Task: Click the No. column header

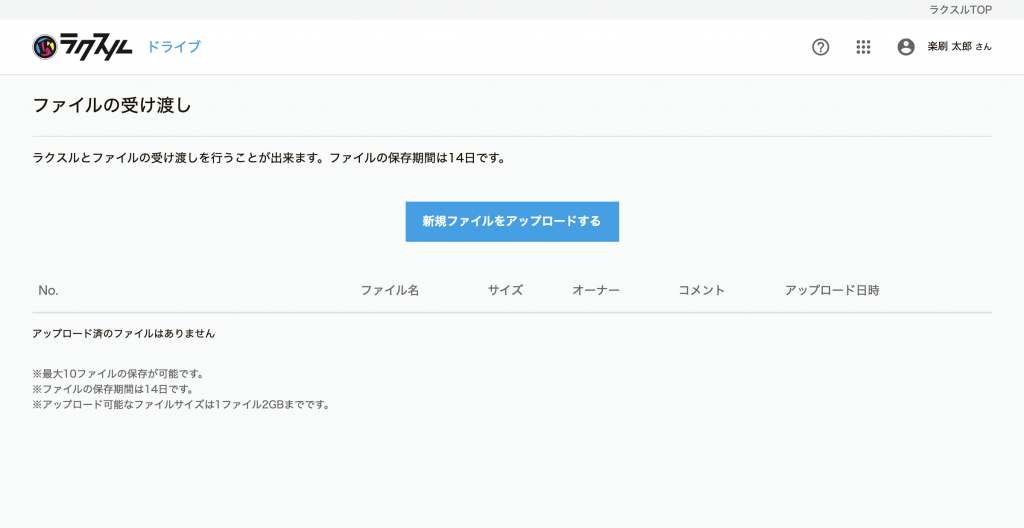Action: pos(48,290)
